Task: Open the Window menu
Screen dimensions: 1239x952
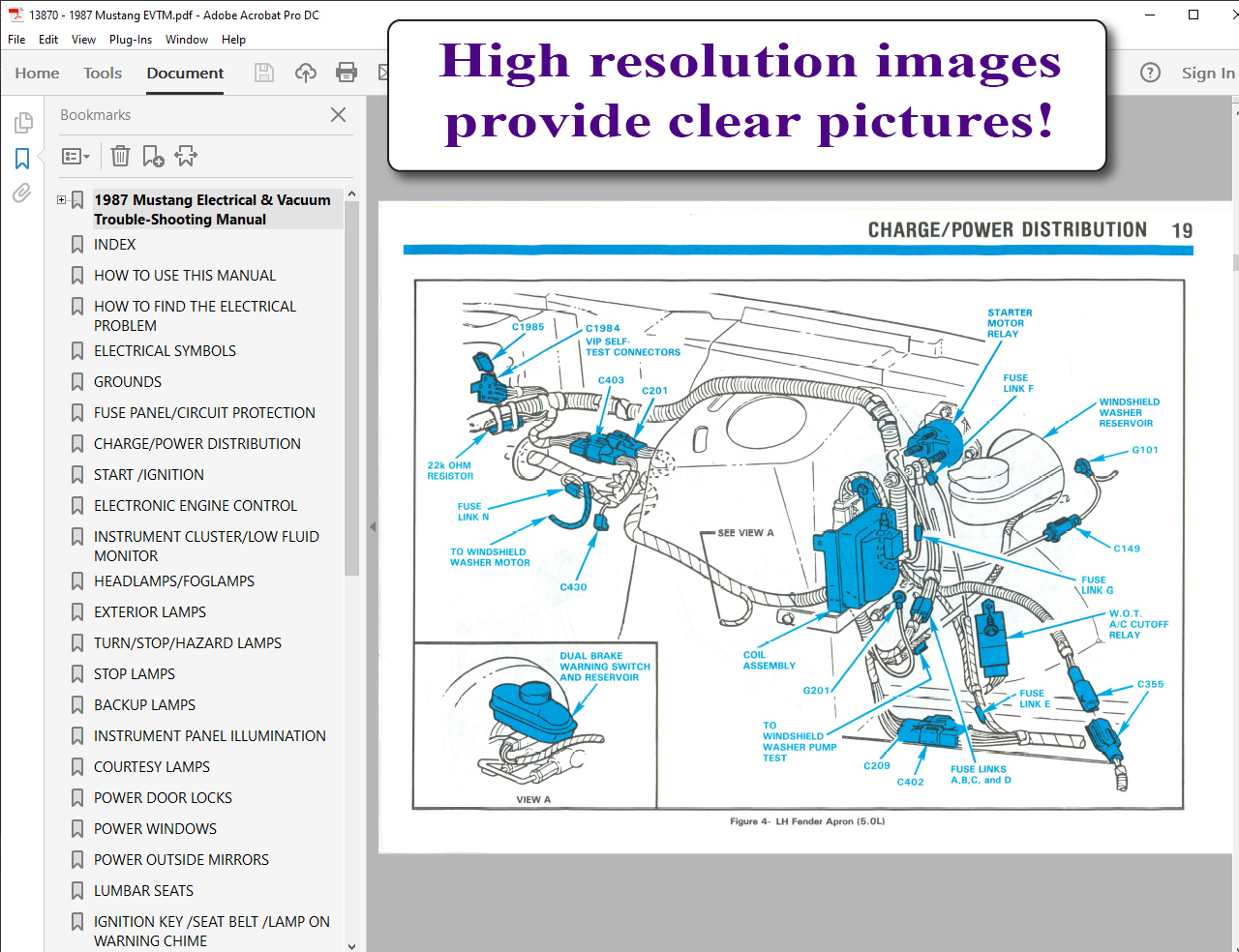Action: pos(187,40)
